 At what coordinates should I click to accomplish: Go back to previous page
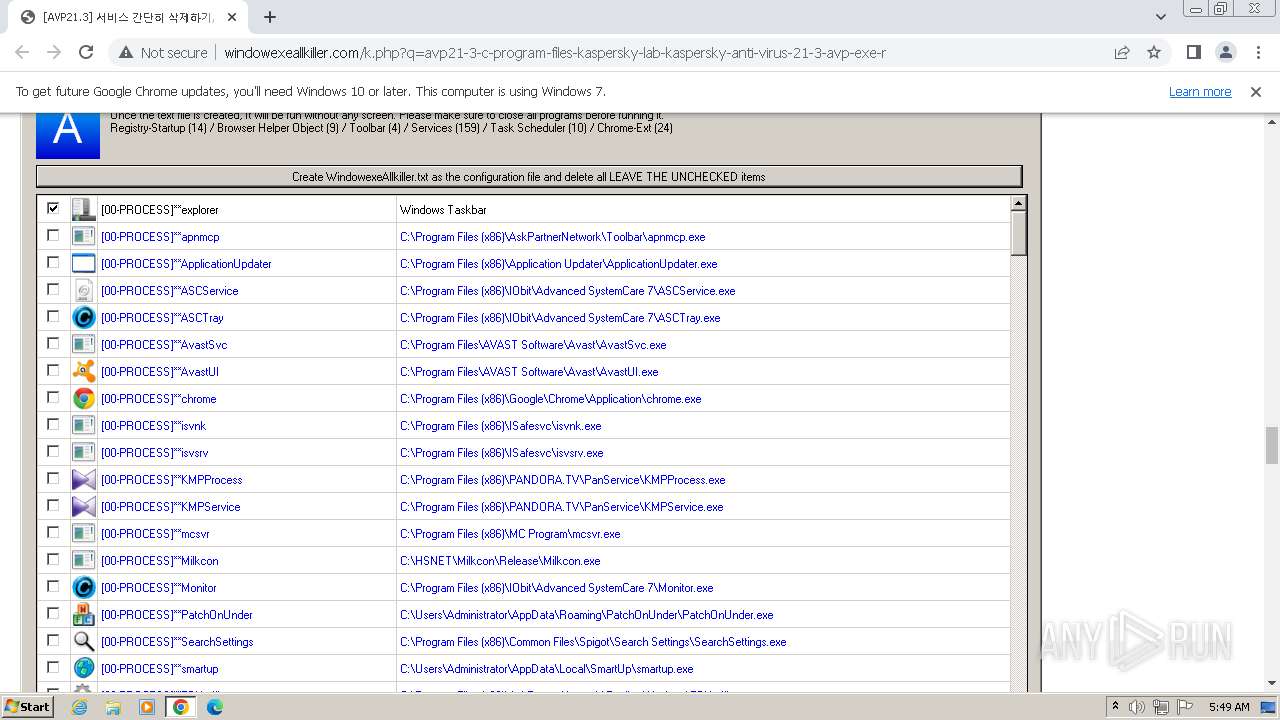coord(22,52)
